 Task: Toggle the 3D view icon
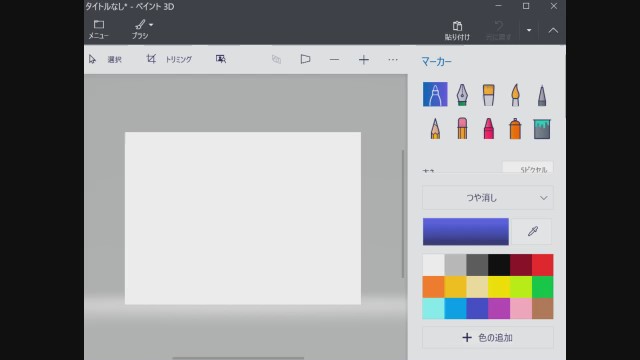point(276,60)
